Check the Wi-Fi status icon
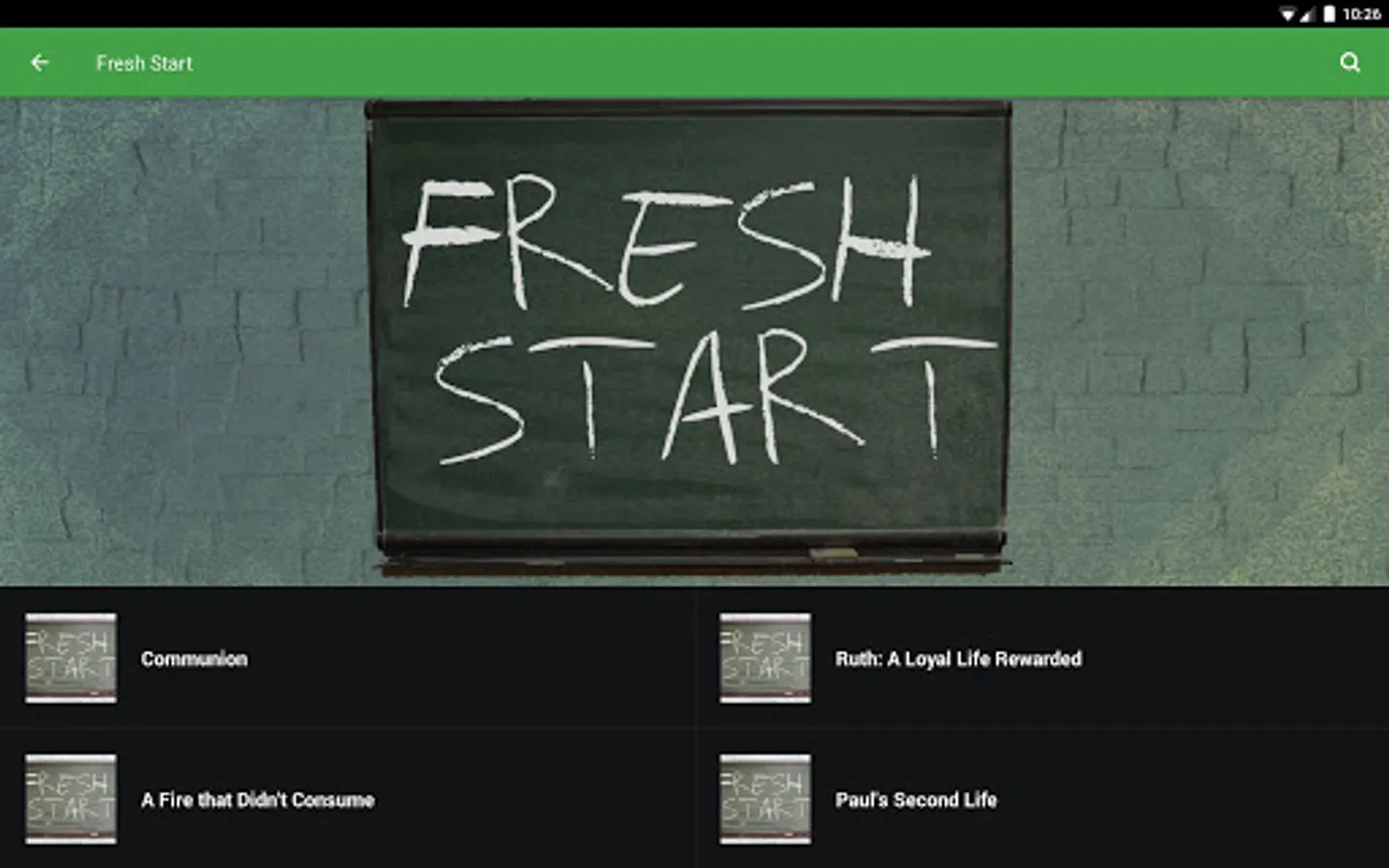Image resolution: width=1389 pixels, height=868 pixels. 1288,14
